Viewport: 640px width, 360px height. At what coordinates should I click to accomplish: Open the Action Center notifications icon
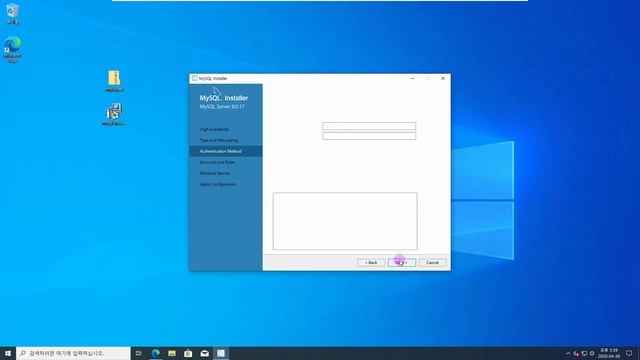[629, 353]
